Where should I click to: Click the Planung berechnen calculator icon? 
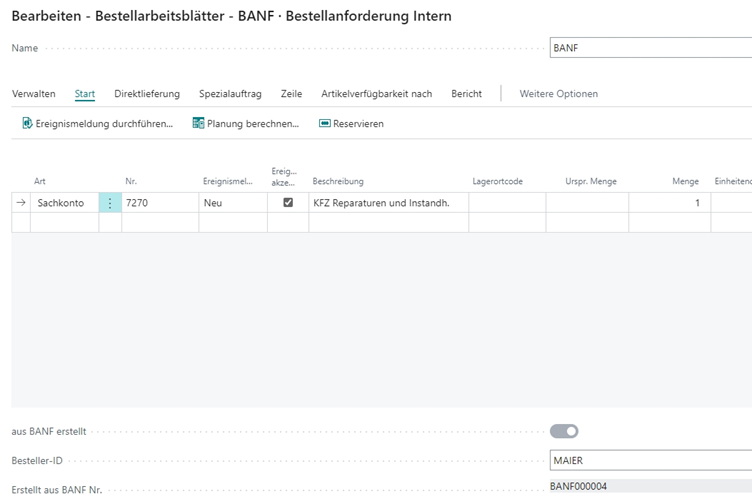point(198,124)
